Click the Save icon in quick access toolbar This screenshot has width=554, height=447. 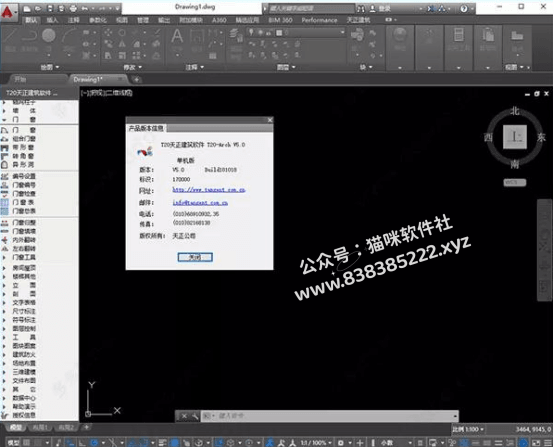[x=50, y=8]
